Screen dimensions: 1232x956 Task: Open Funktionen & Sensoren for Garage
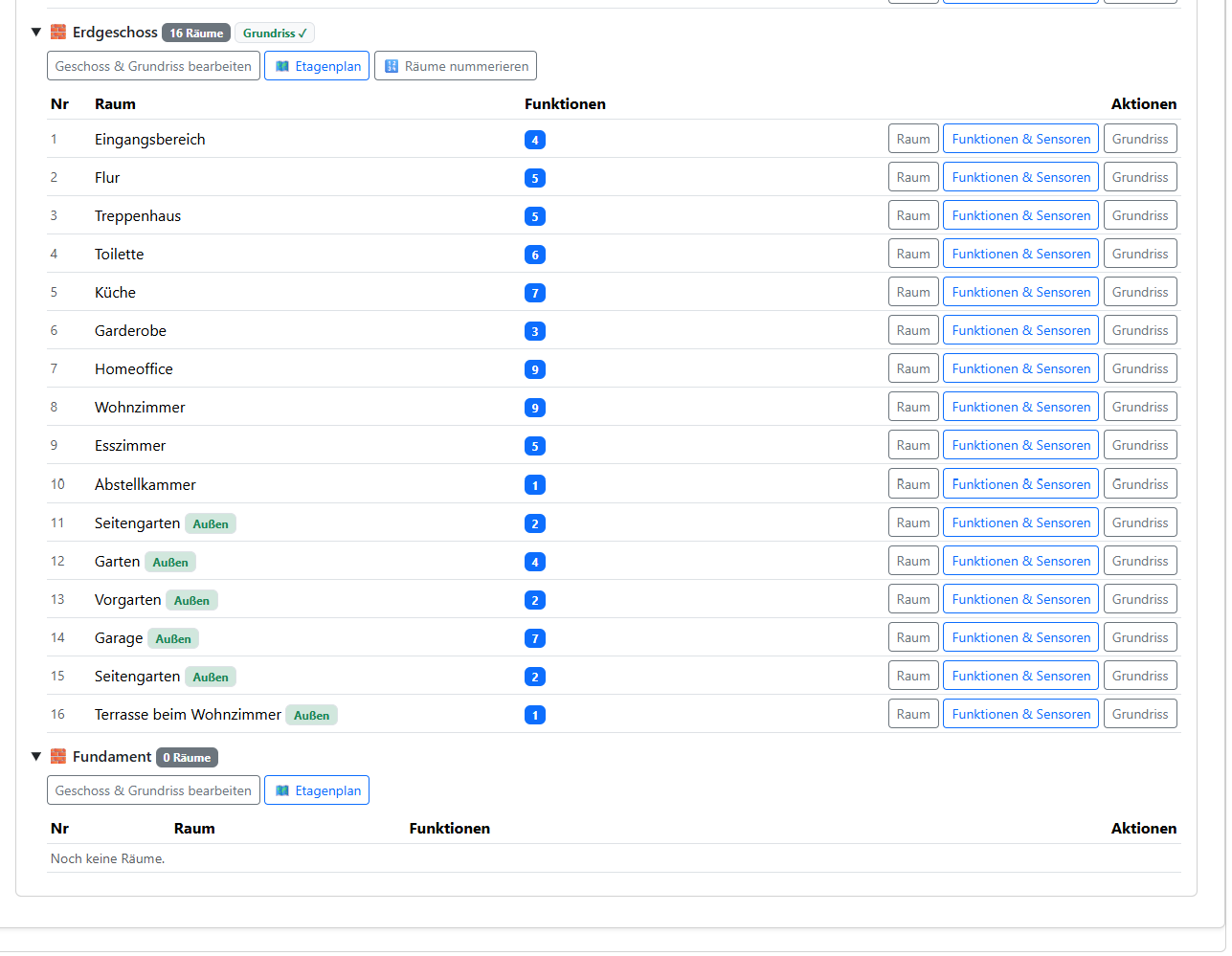[1020, 637]
